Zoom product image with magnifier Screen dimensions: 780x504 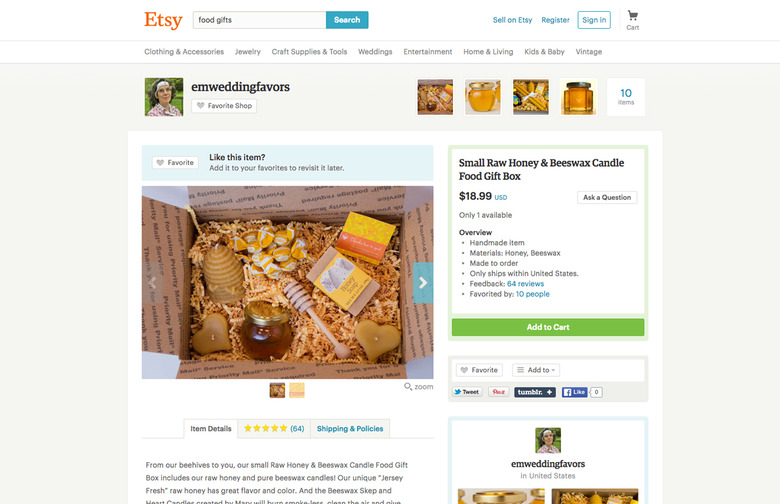coord(418,387)
